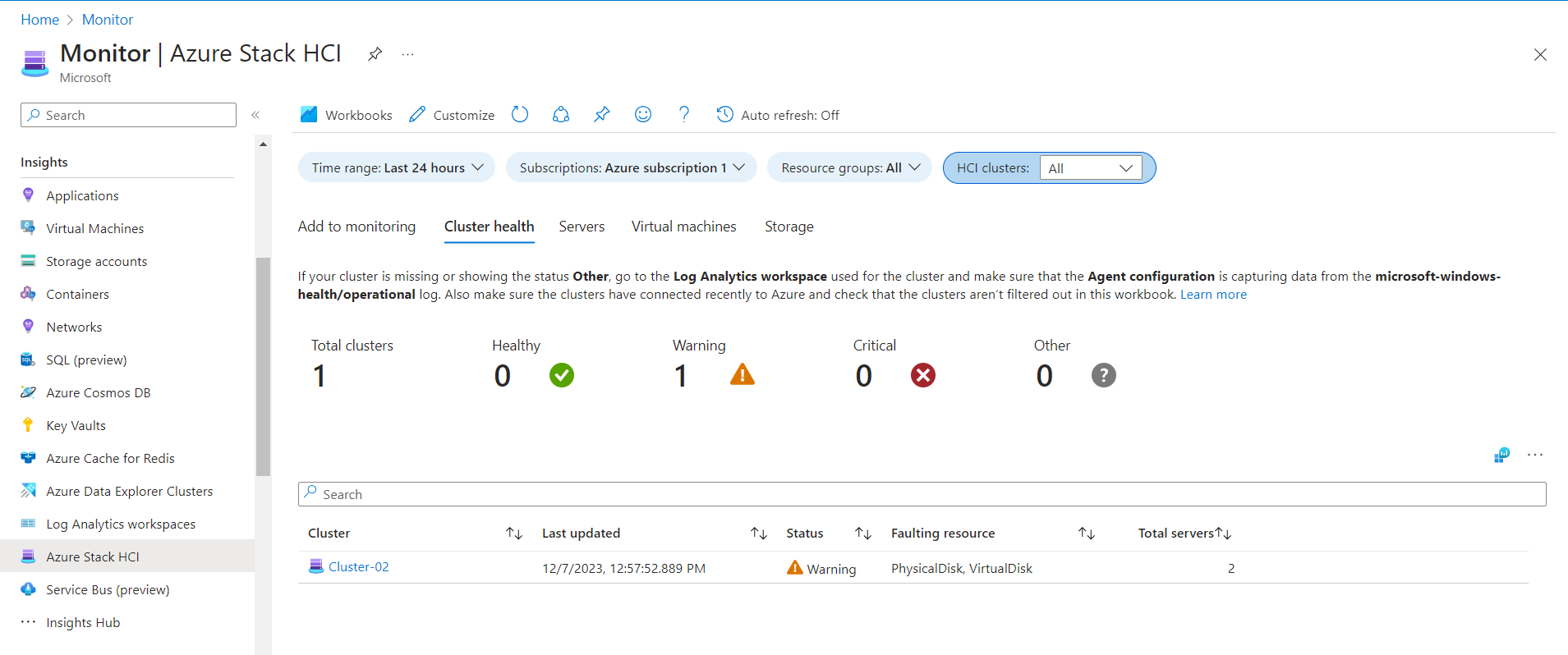Follow the Learn more link

click(x=1213, y=295)
